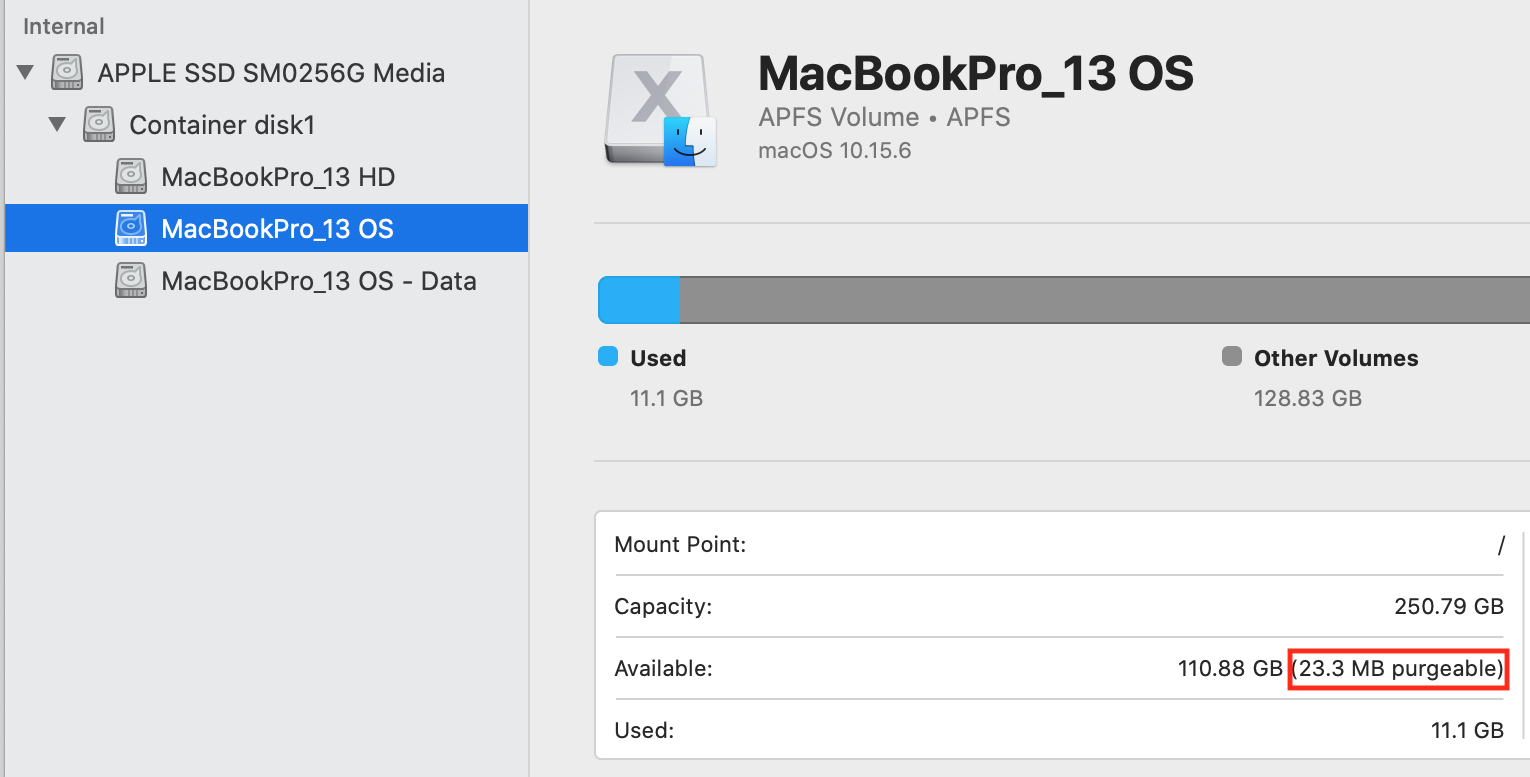Screen dimensions: 1530x777
Task: Click the 250.79 GB capacity value
Action: (1448, 606)
